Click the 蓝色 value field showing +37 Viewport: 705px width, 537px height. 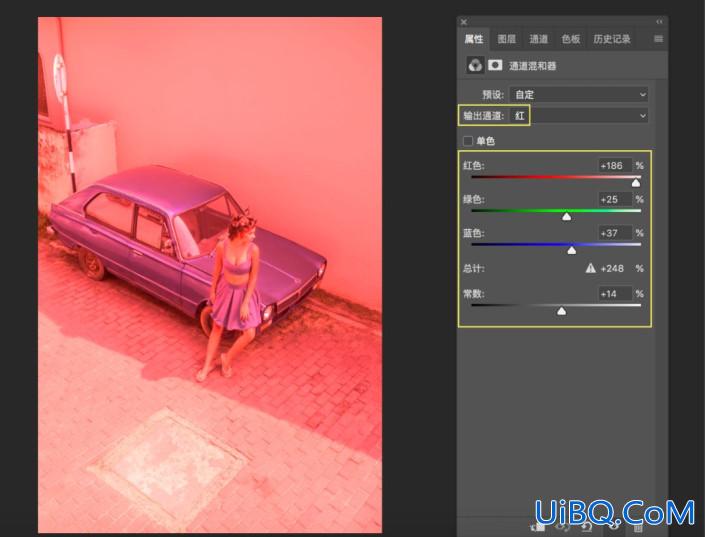(615, 233)
